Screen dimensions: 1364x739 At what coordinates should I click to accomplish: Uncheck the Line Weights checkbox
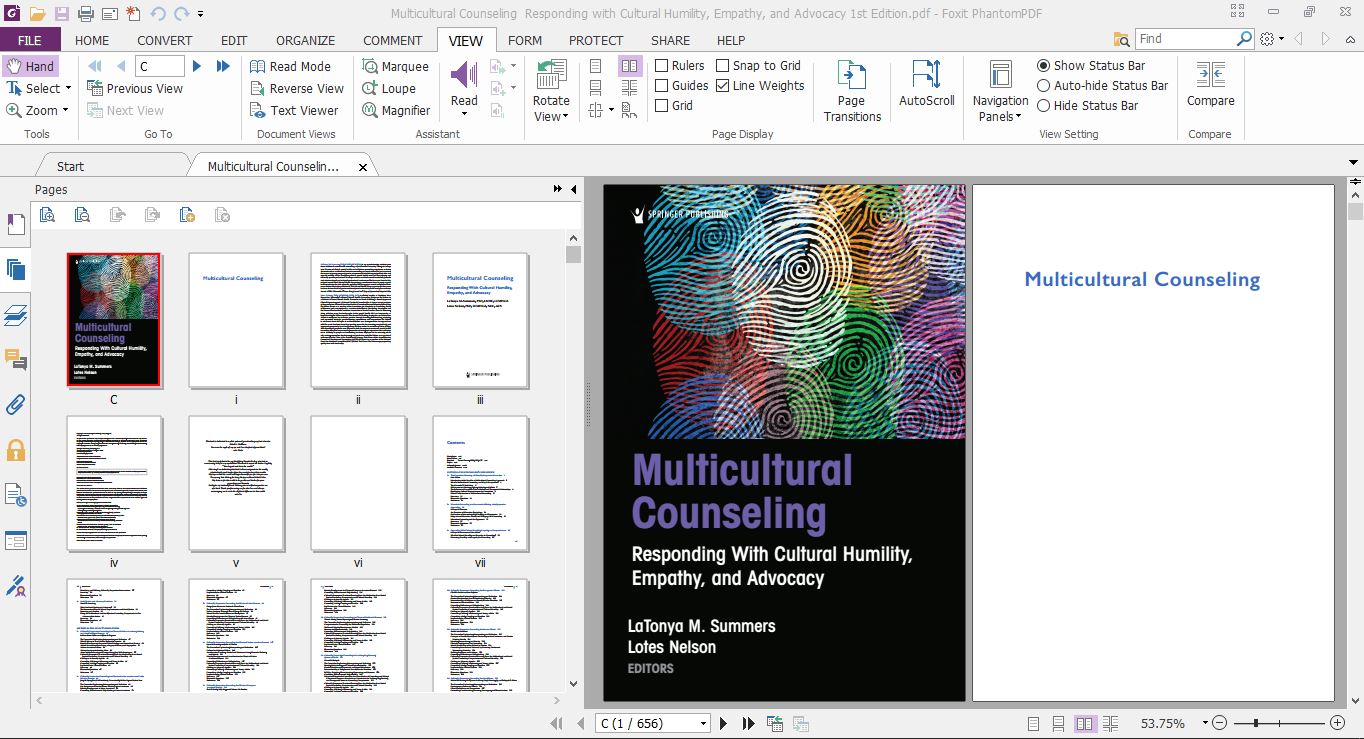722,85
